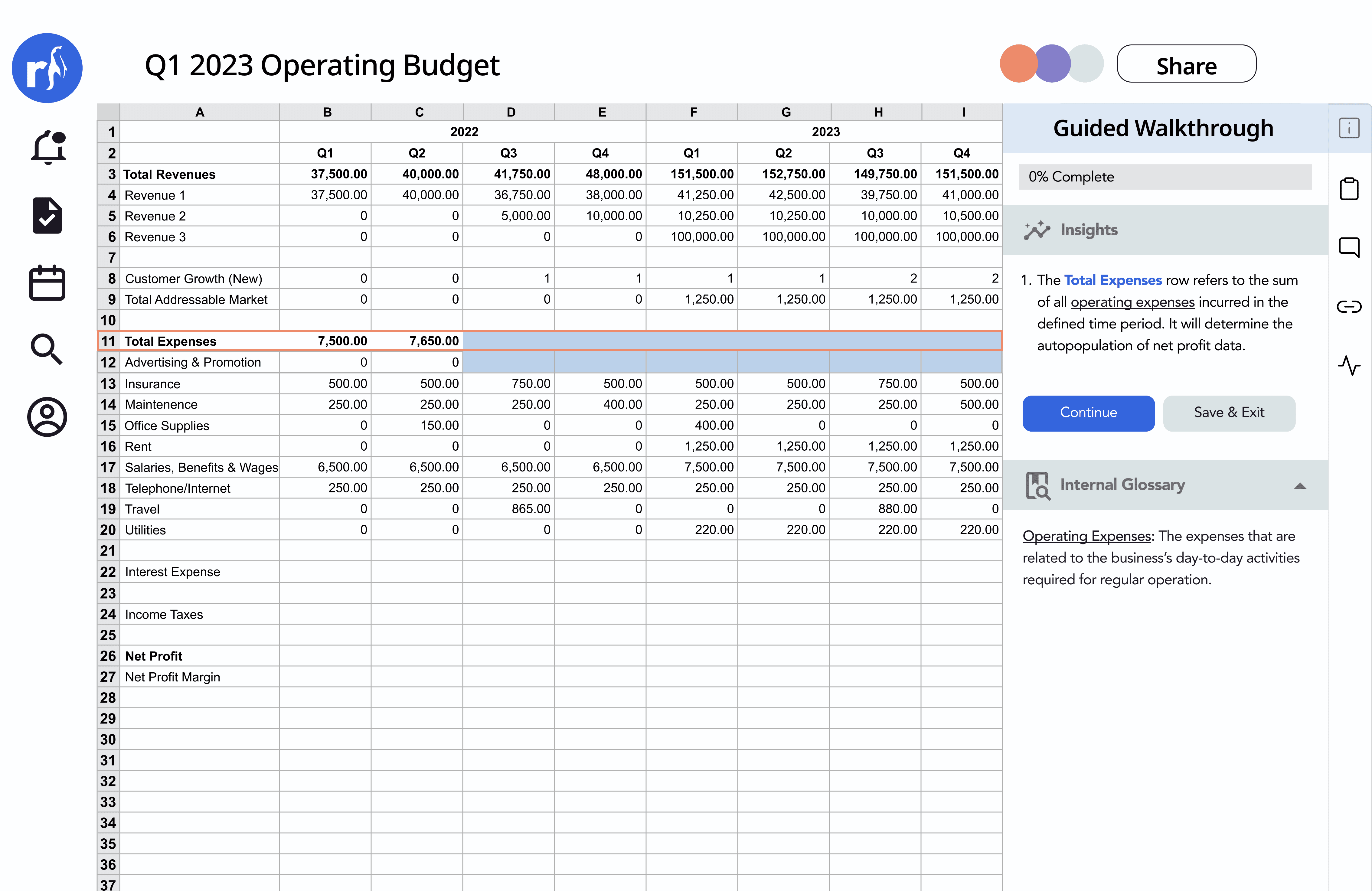Click the Save & Exit button
Image resolution: width=1372 pixels, height=891 pixels.
[x=1228, y=413]
